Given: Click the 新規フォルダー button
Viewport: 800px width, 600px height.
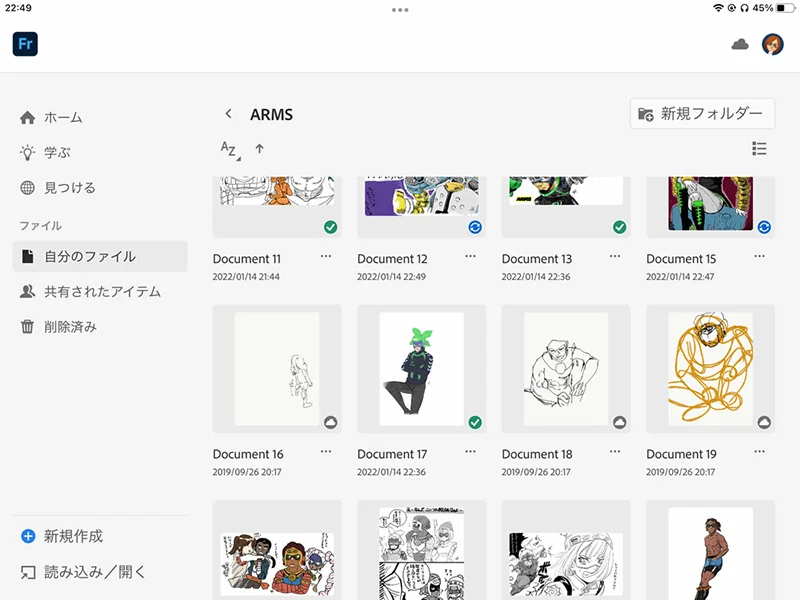Looking at the screenshot, I should (x=702, y=114).
